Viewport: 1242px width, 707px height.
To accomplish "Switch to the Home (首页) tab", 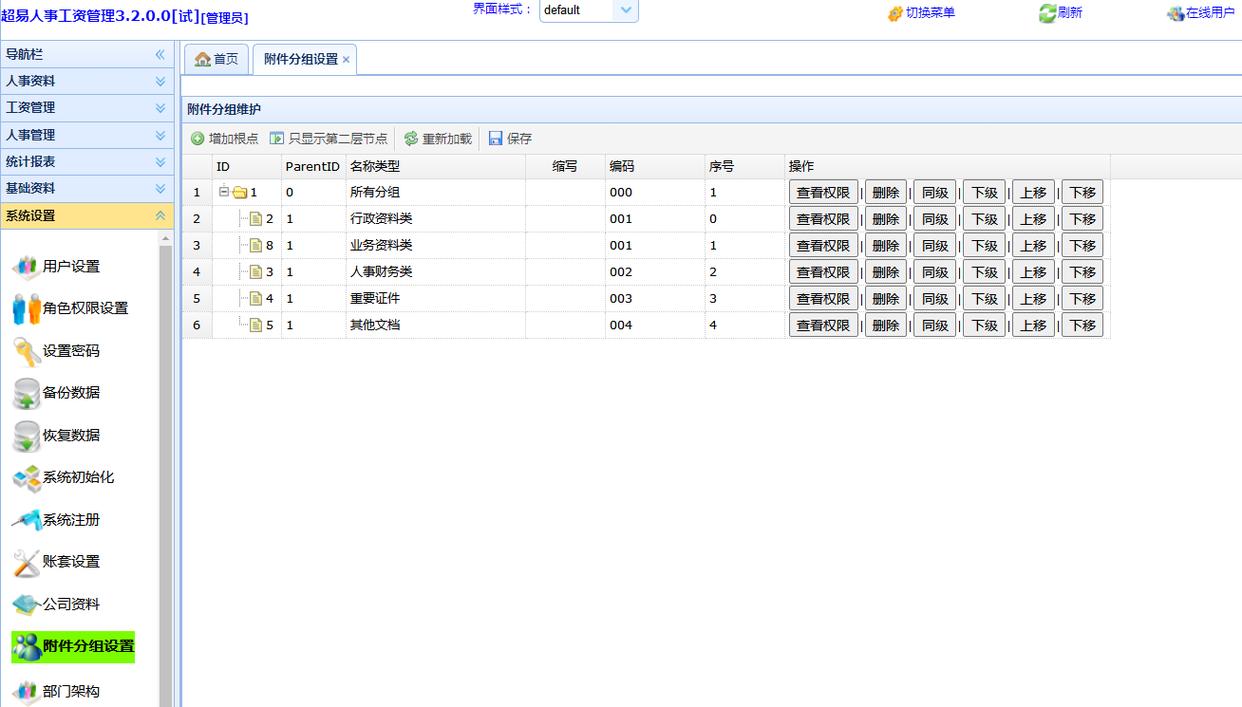I will tap(217, 60).
